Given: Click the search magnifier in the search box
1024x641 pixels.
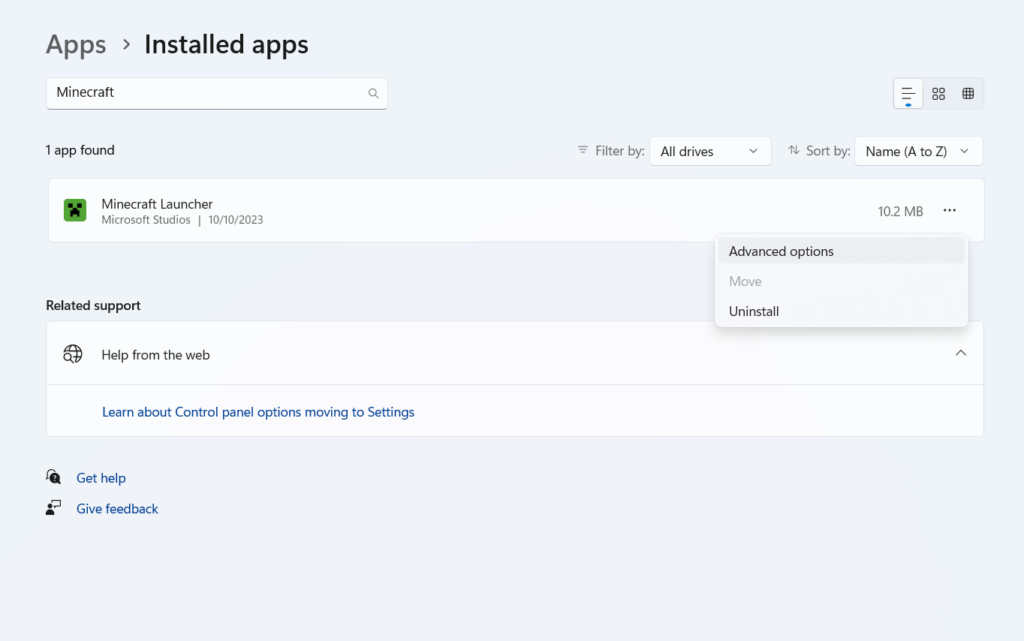Looking at the screenshot, I should [373, 93].
